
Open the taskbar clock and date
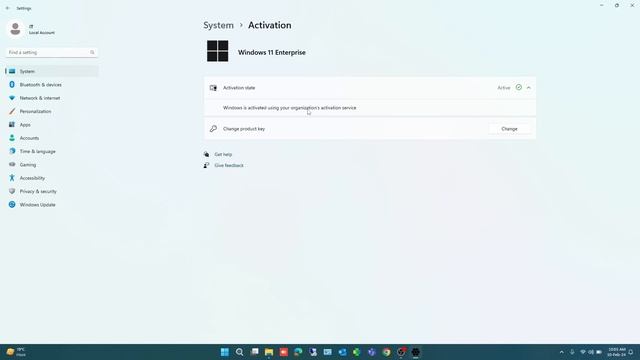point(616,352)
